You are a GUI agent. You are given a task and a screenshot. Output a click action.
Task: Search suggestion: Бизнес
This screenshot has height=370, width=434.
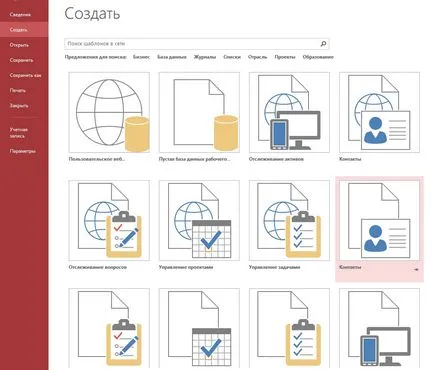click(141, 57)
